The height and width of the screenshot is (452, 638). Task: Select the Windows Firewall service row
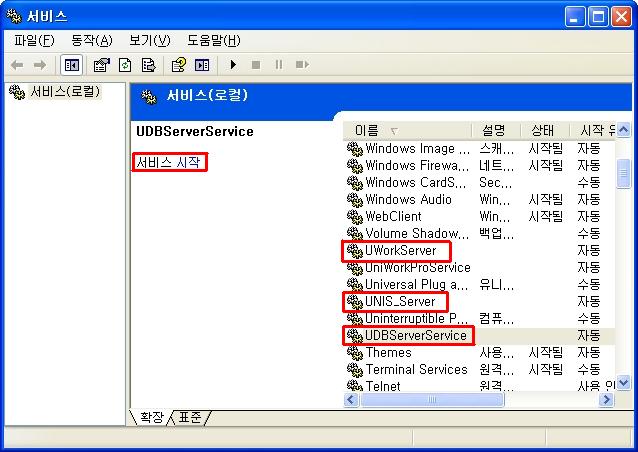pos(480,166)
